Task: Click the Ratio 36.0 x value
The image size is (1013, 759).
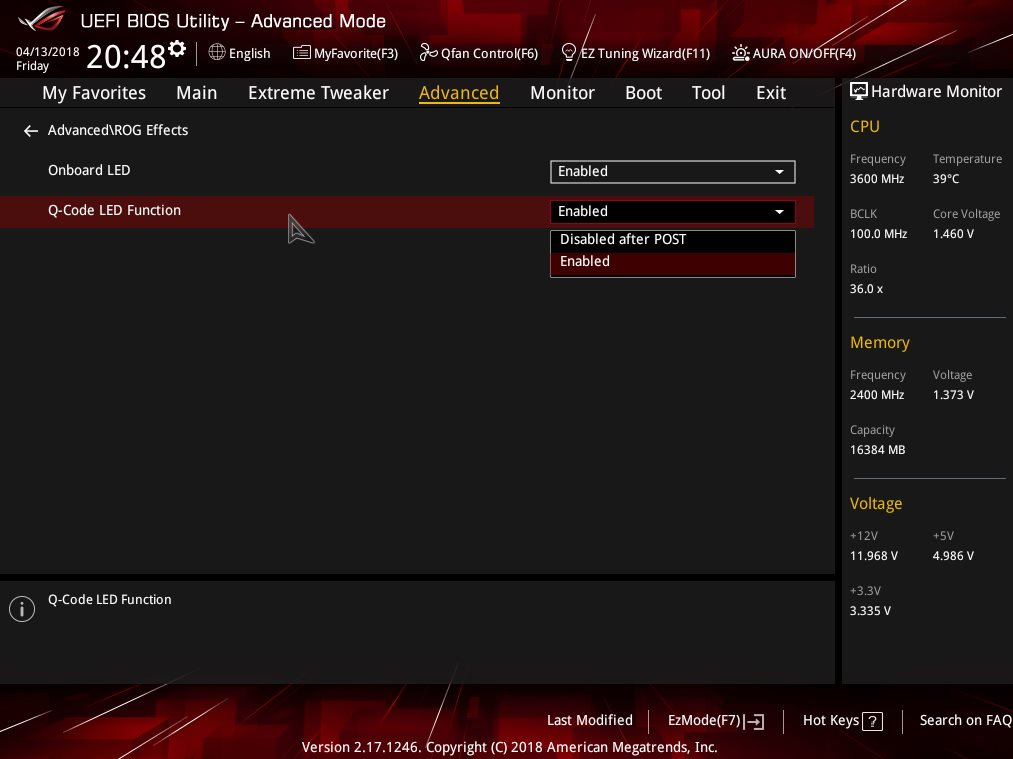Action: [x=866, y=289]
